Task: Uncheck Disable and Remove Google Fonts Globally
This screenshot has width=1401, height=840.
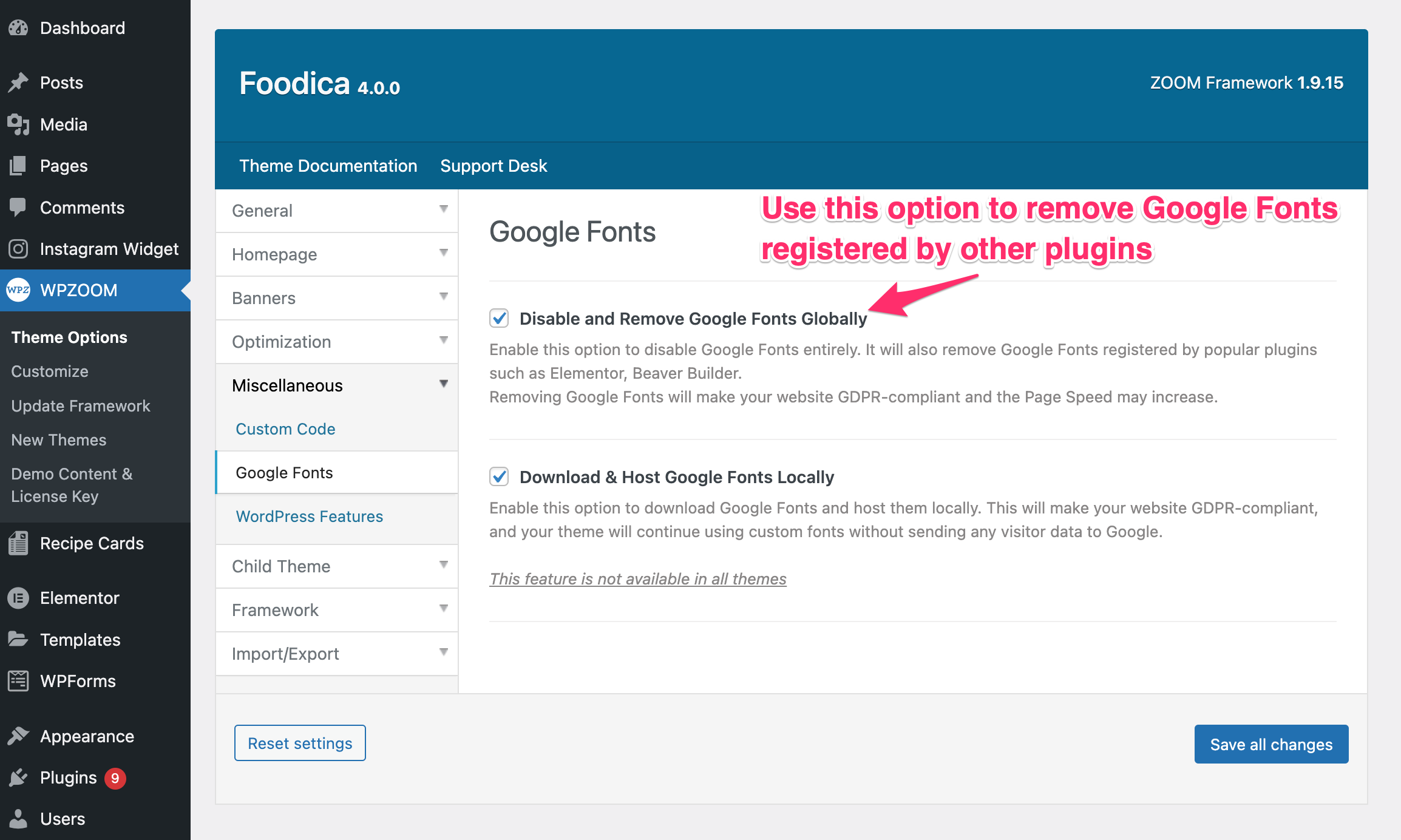Action: (x=499, y=318)
